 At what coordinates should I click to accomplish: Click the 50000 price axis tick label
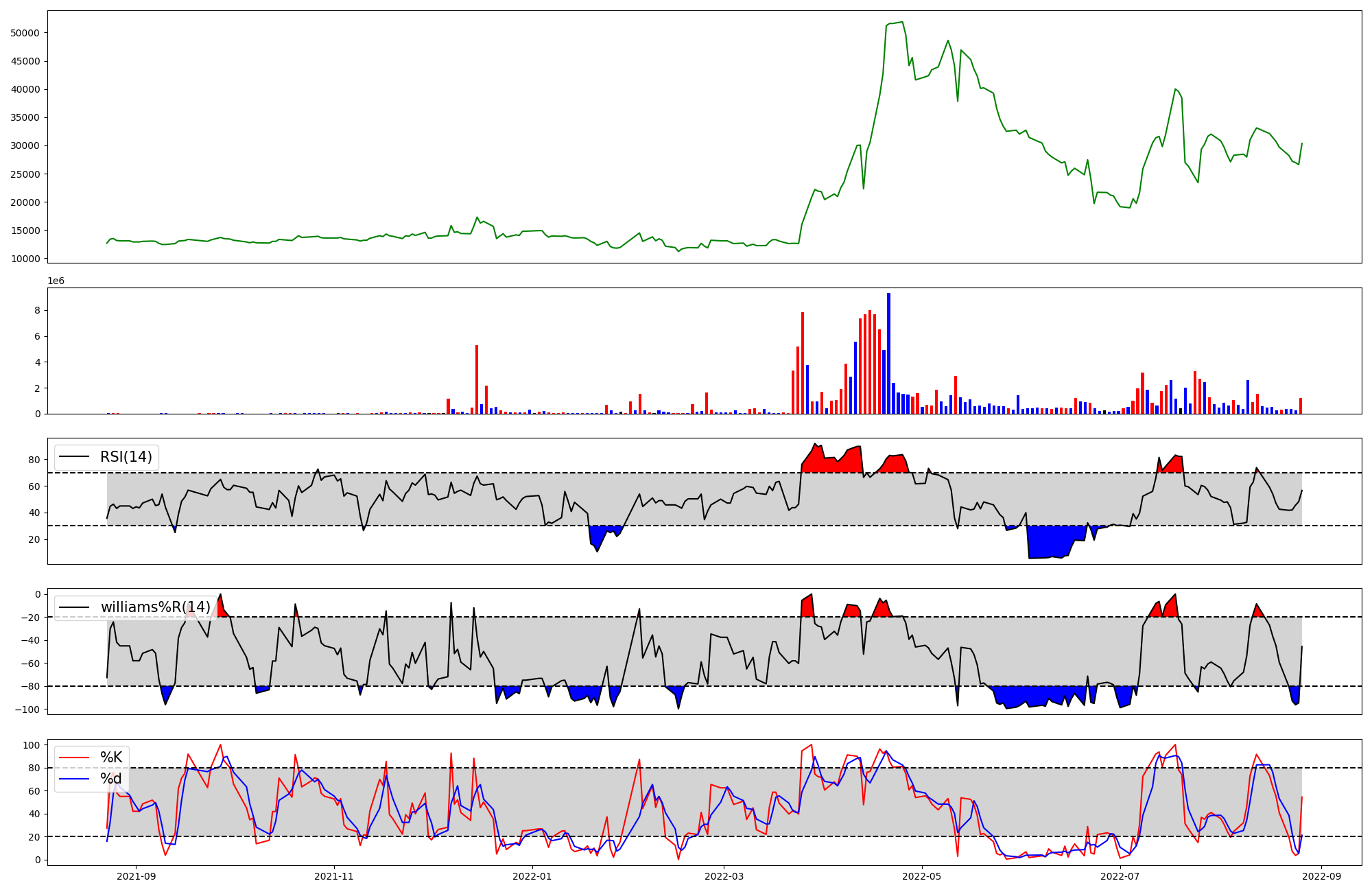25,33
